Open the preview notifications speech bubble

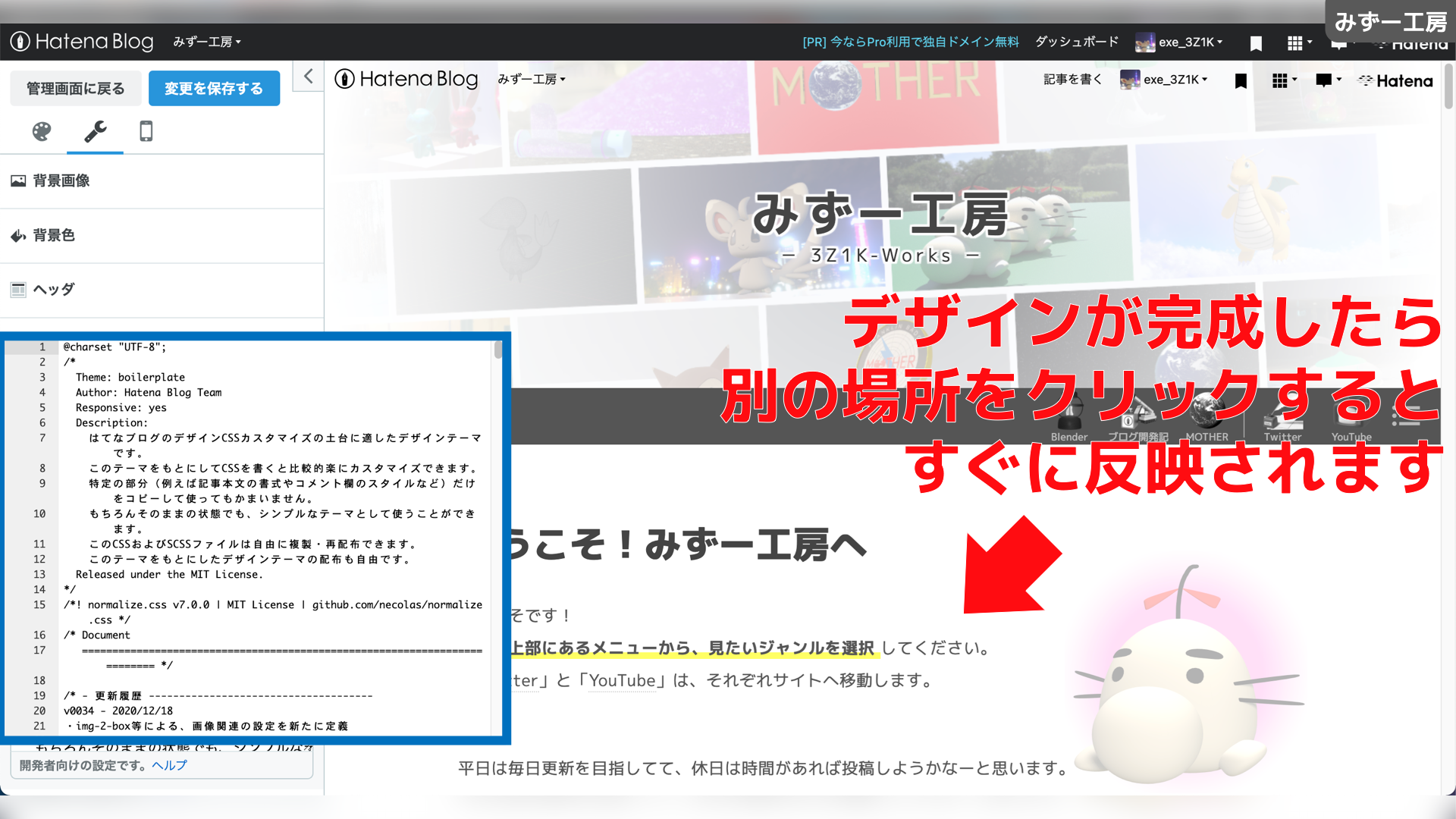[1328, 80]
